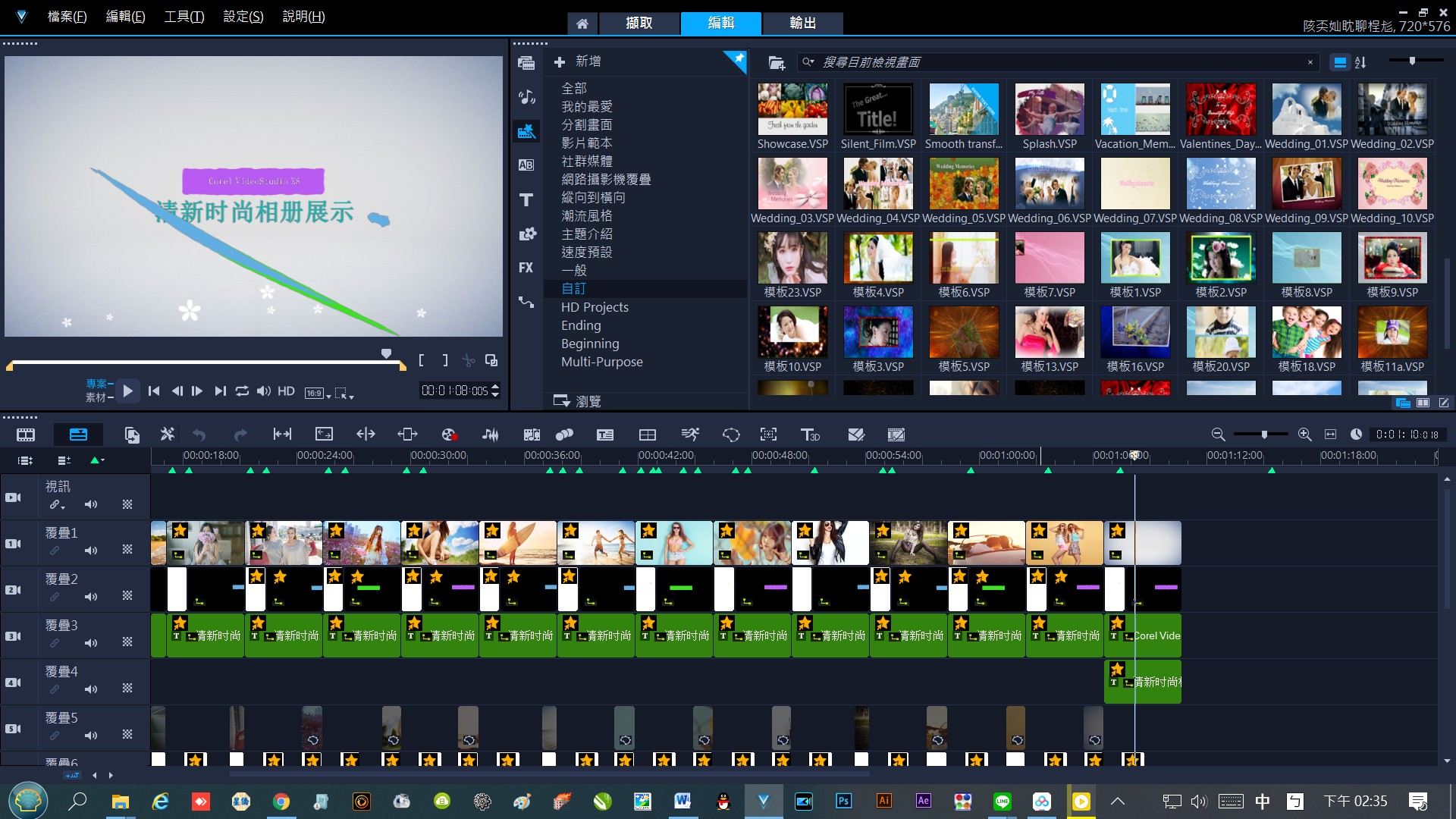Open the Graphic library icon
The height and width of the screenshot is (819, 1456).
coord(526,234)
